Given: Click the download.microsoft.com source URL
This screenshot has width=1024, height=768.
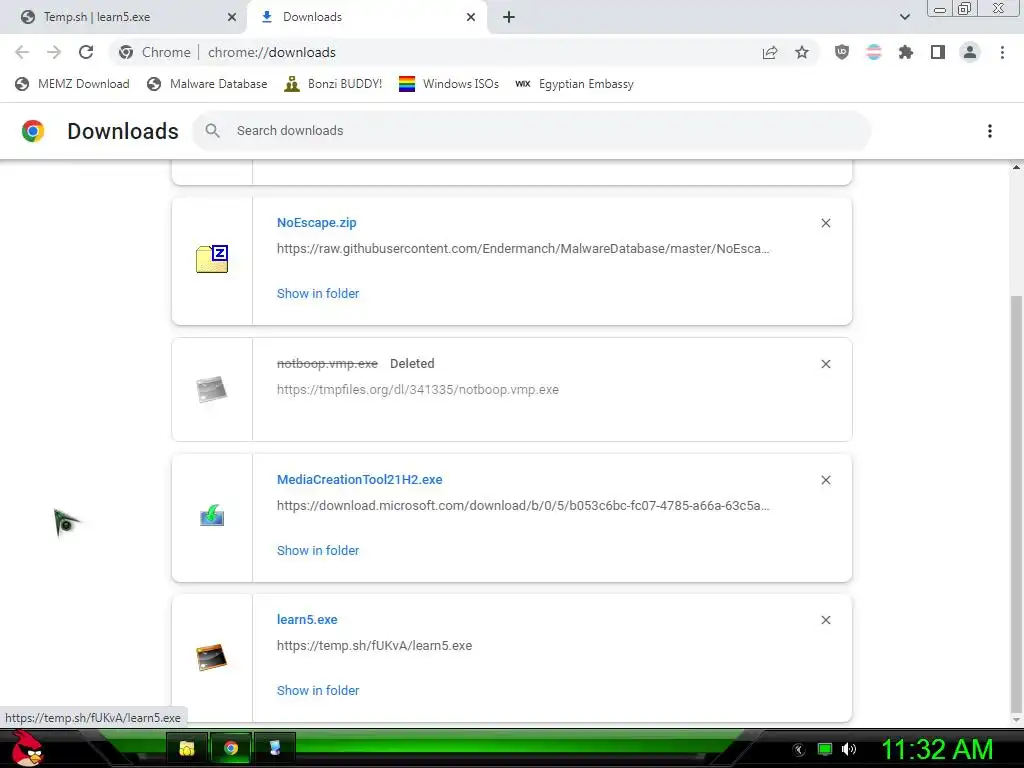Looking at the screenshot, I should point(523,506).
